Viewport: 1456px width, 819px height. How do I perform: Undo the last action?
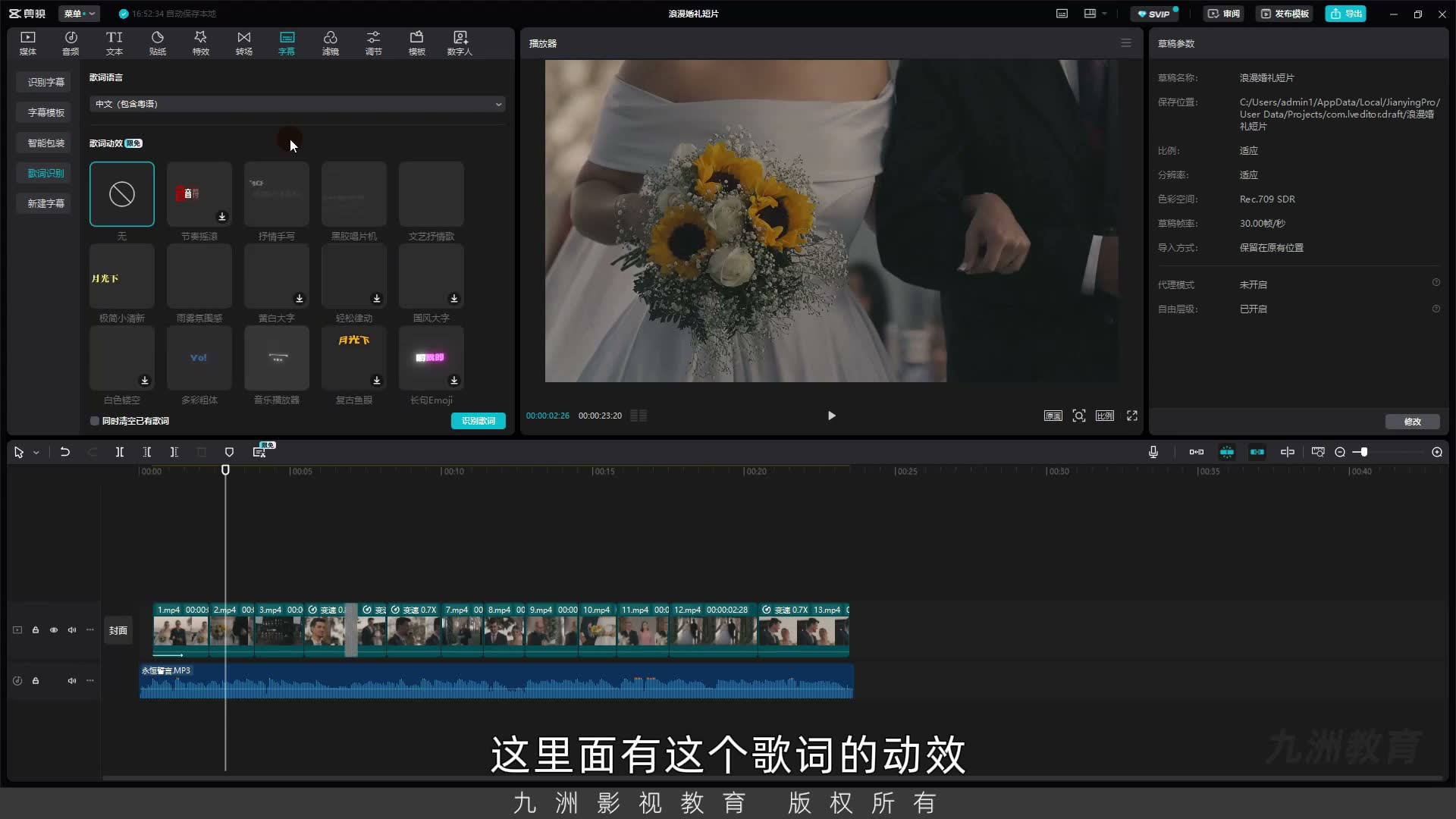point(65,452)
